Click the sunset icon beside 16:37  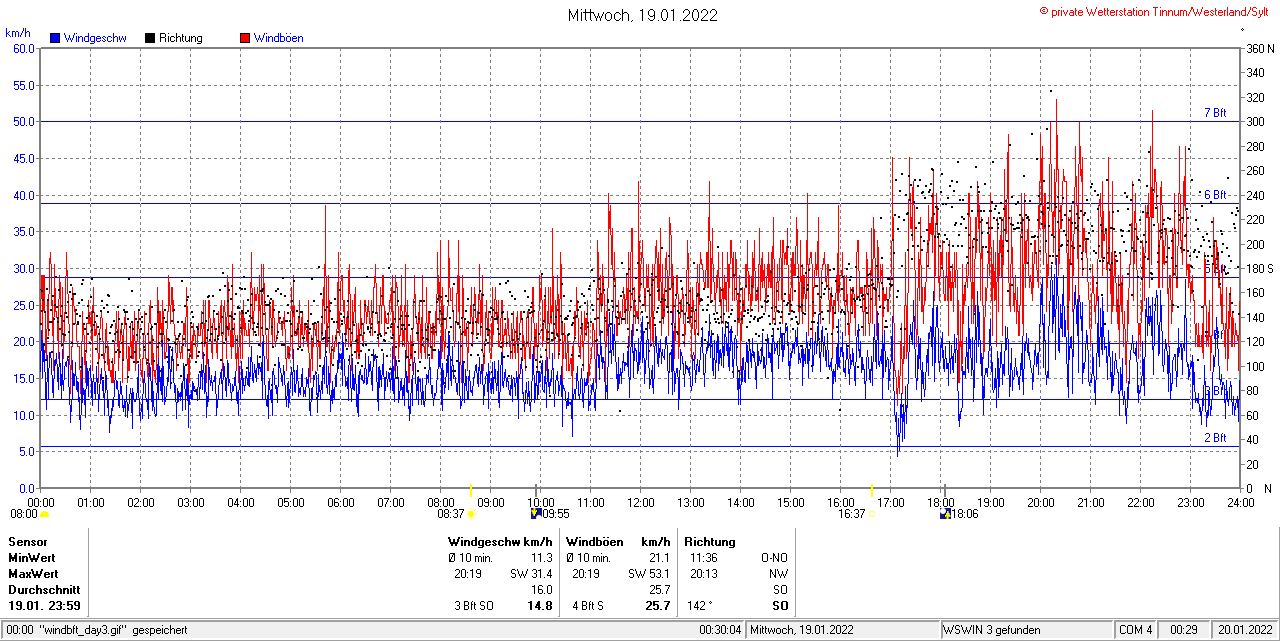pyautogui.click(x=872, y=514)
